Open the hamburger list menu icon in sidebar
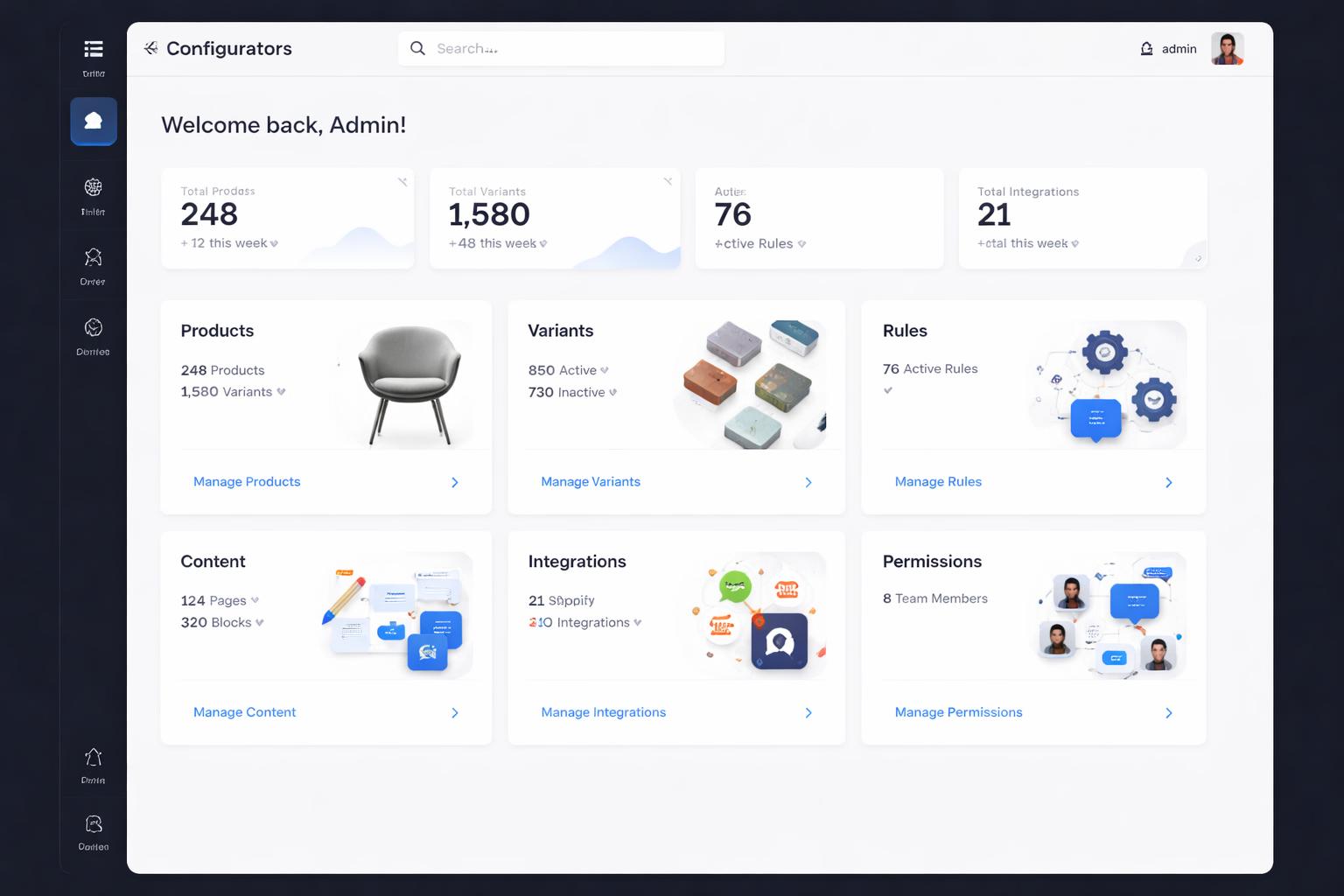The height and width of the screenshot is (896, 1344). (x=94, y=49)
